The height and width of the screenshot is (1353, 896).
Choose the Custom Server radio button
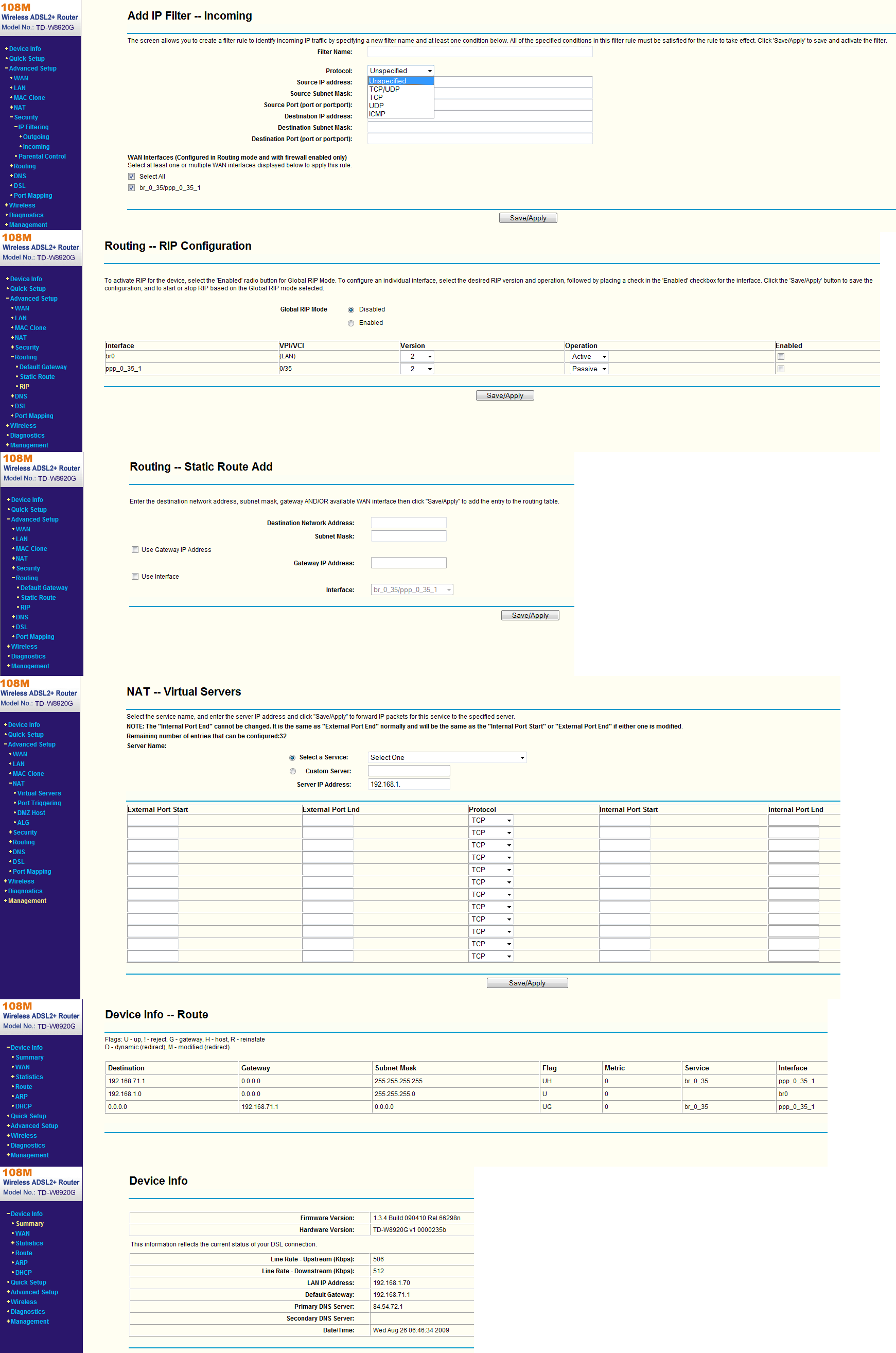(x=292, y=771)
